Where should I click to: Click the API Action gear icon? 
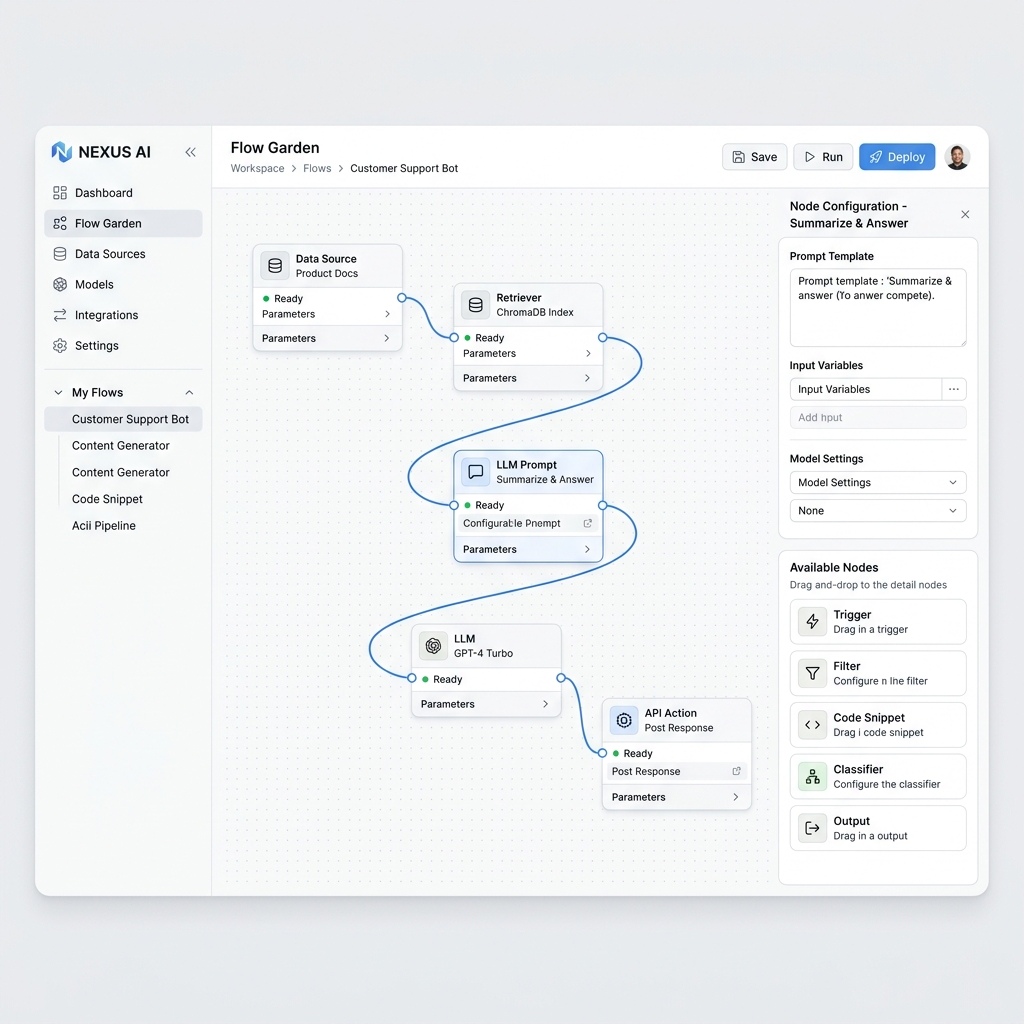[624, 720]
